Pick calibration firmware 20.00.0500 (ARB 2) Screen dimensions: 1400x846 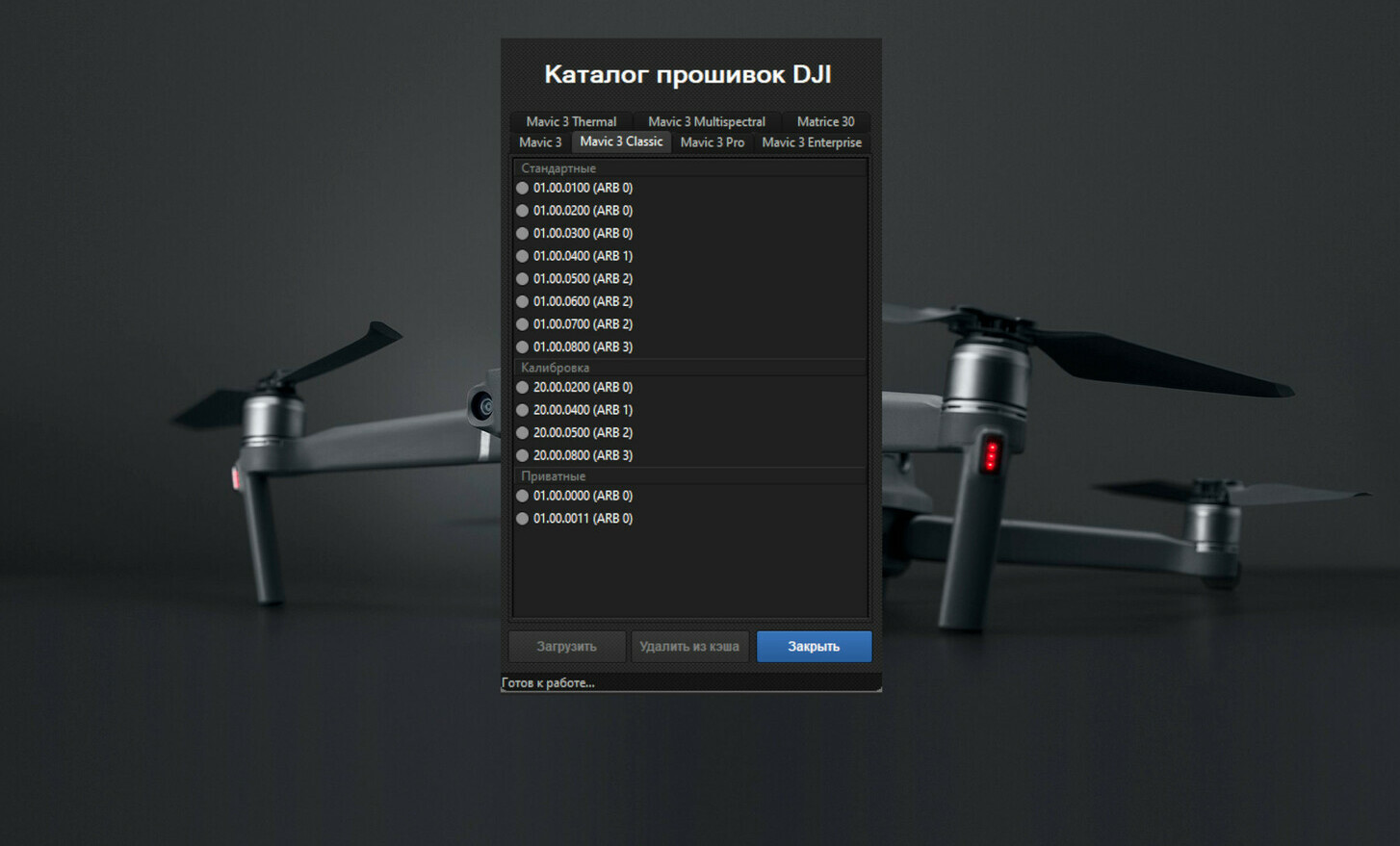[x=582, y=432]
